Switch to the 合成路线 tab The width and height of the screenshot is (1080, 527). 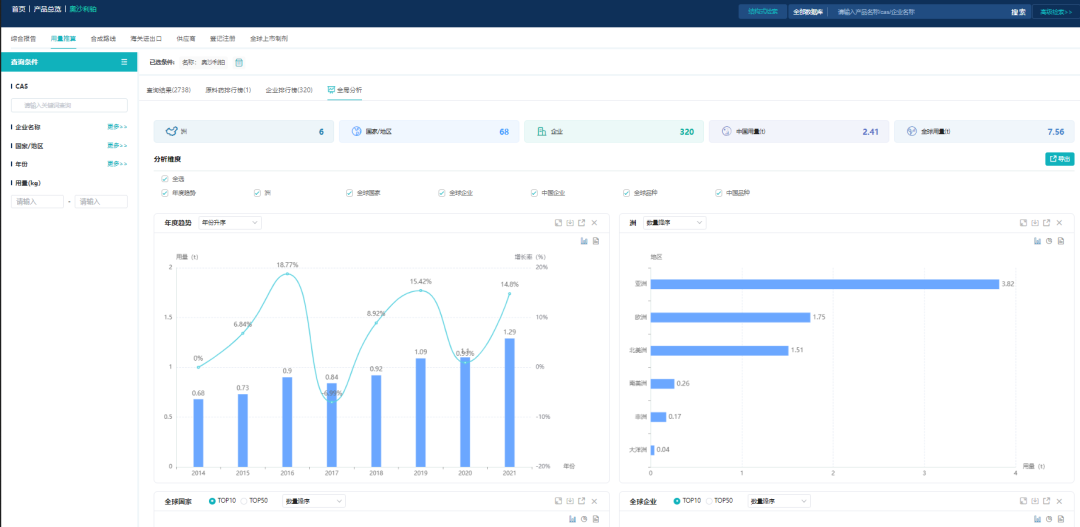103,38
